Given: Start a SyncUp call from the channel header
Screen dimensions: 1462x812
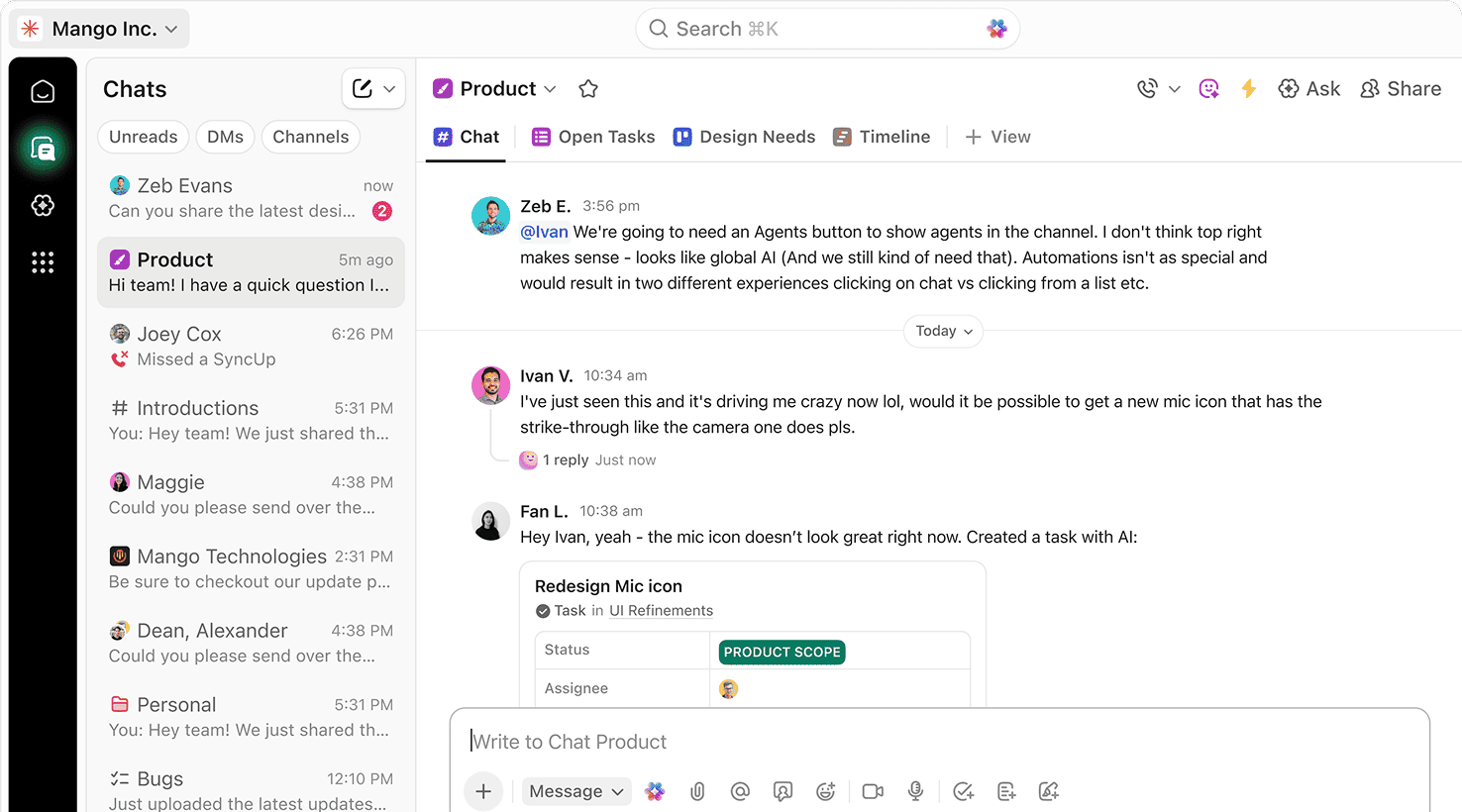Looking at the screenshot, I should click(x=1149, y=88).
